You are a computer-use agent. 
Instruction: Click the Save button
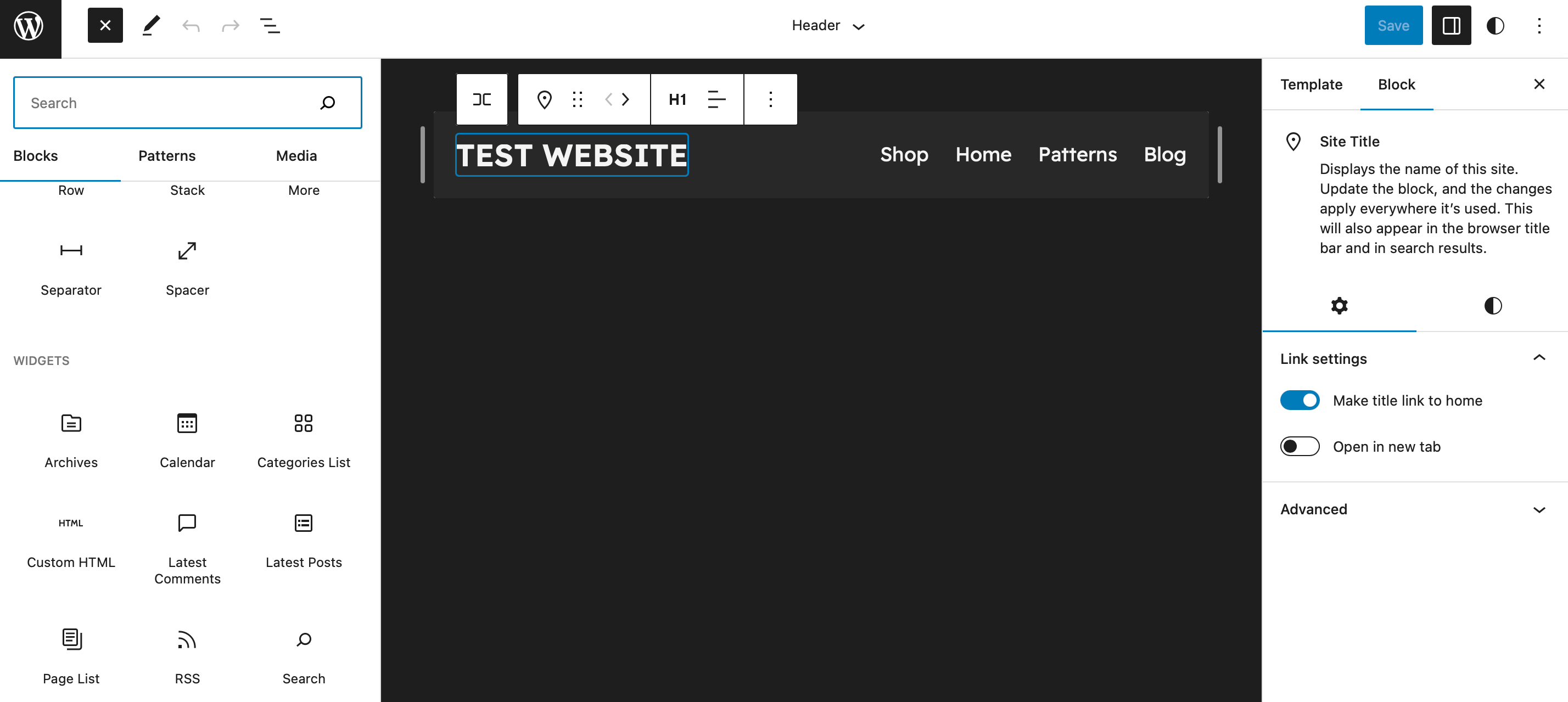pos(1393,25)
